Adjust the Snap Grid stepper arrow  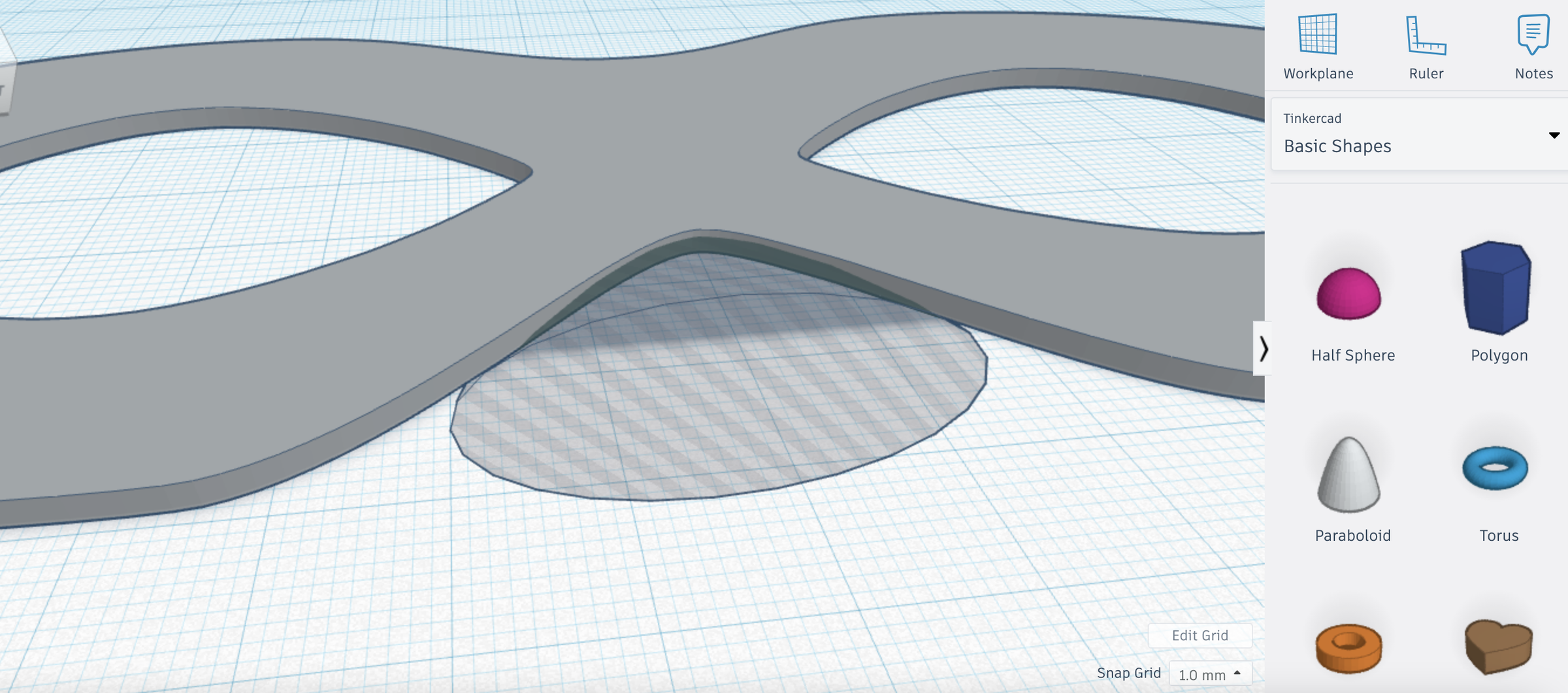pos(1237,672)
